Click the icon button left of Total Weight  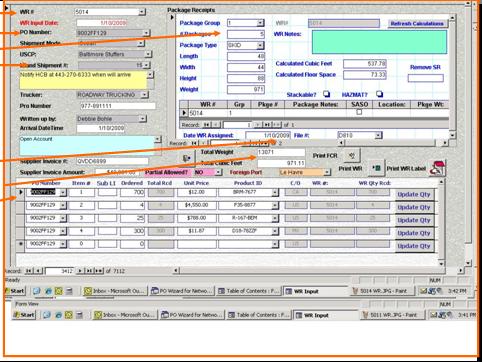[x=187, y=158]
